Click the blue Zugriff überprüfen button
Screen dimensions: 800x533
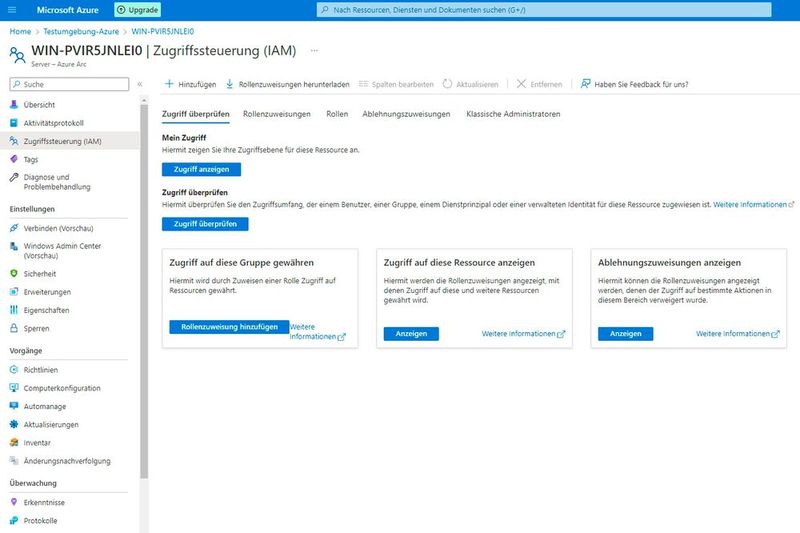205,224
